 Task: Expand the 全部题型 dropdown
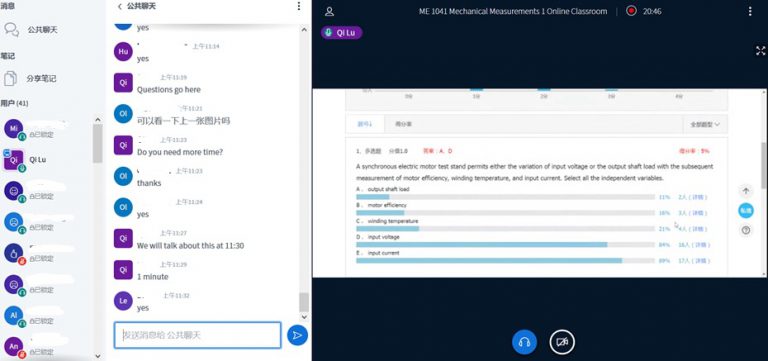coord(705,124)
